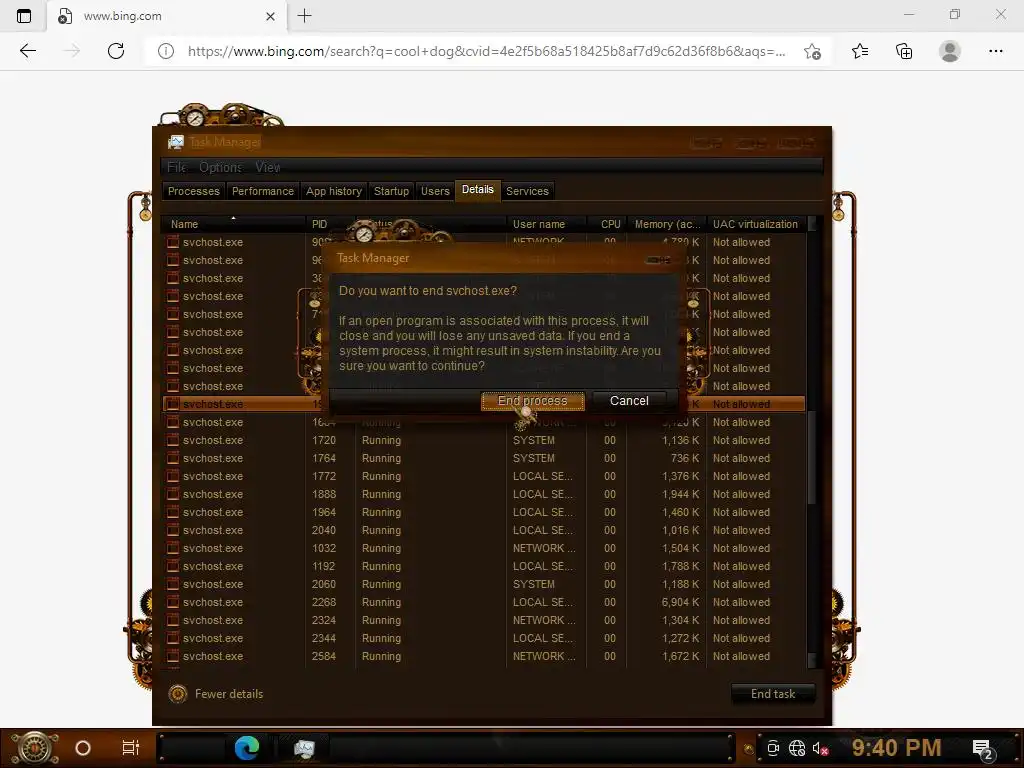
Task: Refresh the Bing page
Action: tap(116, 51)
